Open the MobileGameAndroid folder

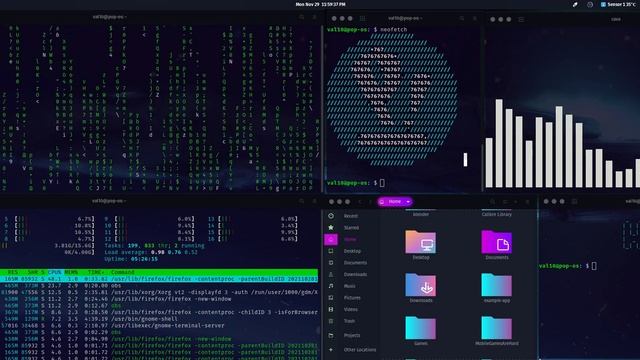coord(496,328)
